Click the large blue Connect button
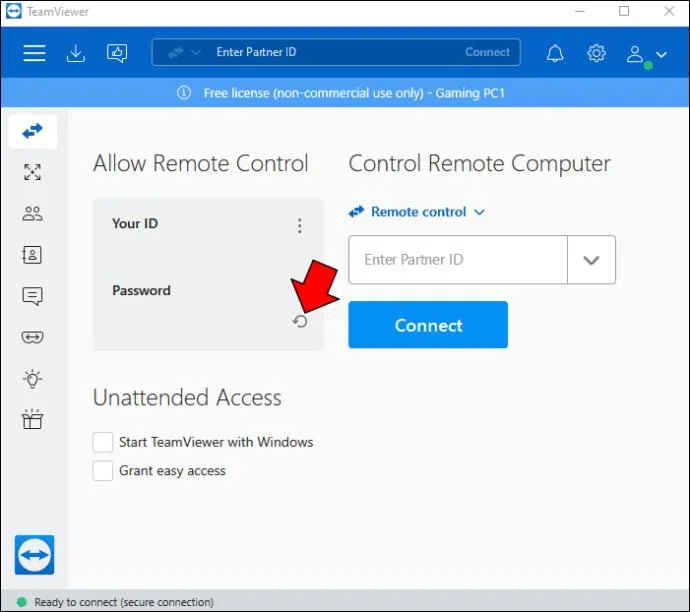Viewport: 690px width, 612px height. [x=428, y=325]
